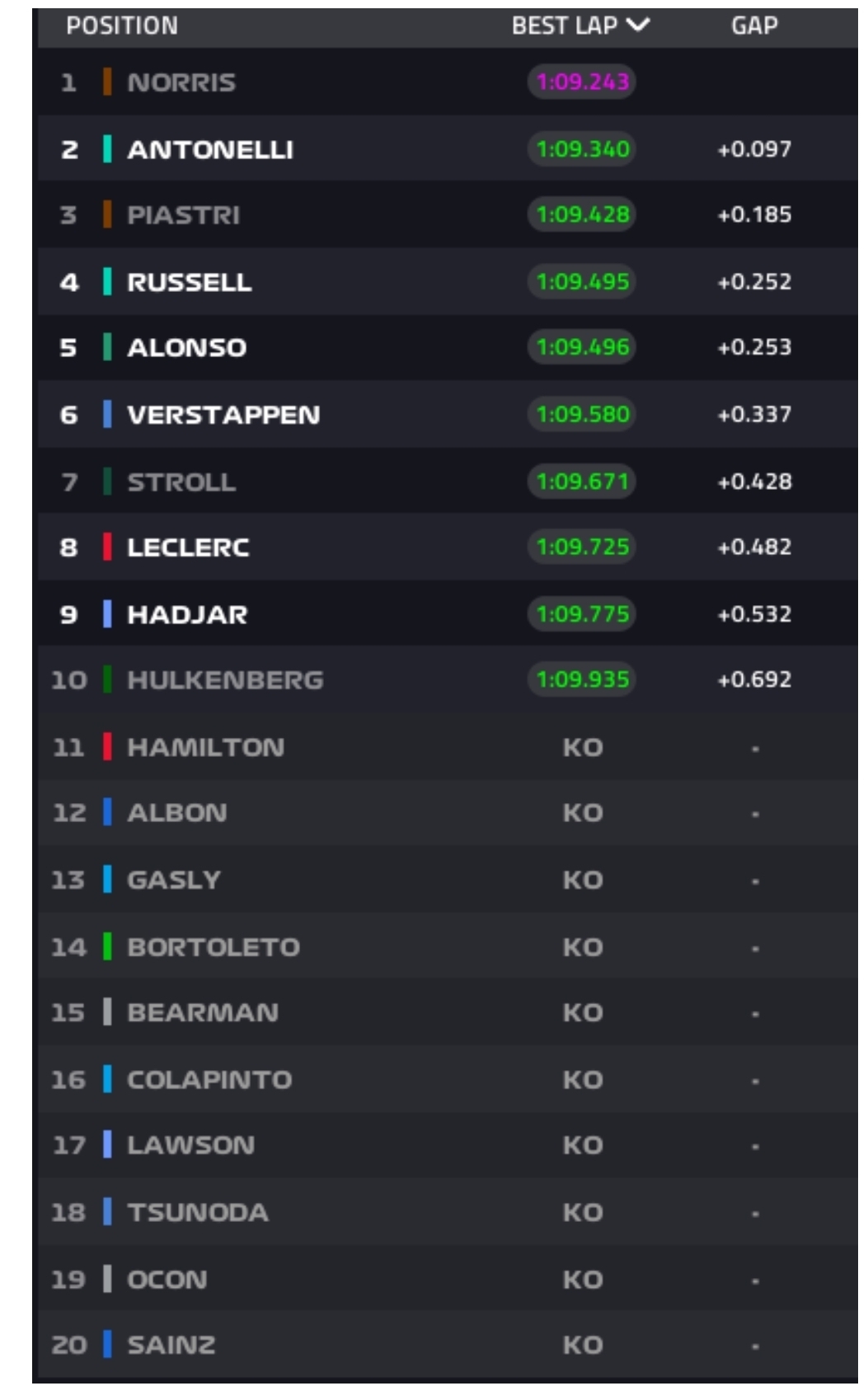
Task: Click the teal team color bar beside Russell
Action: [x=107, y=282]
